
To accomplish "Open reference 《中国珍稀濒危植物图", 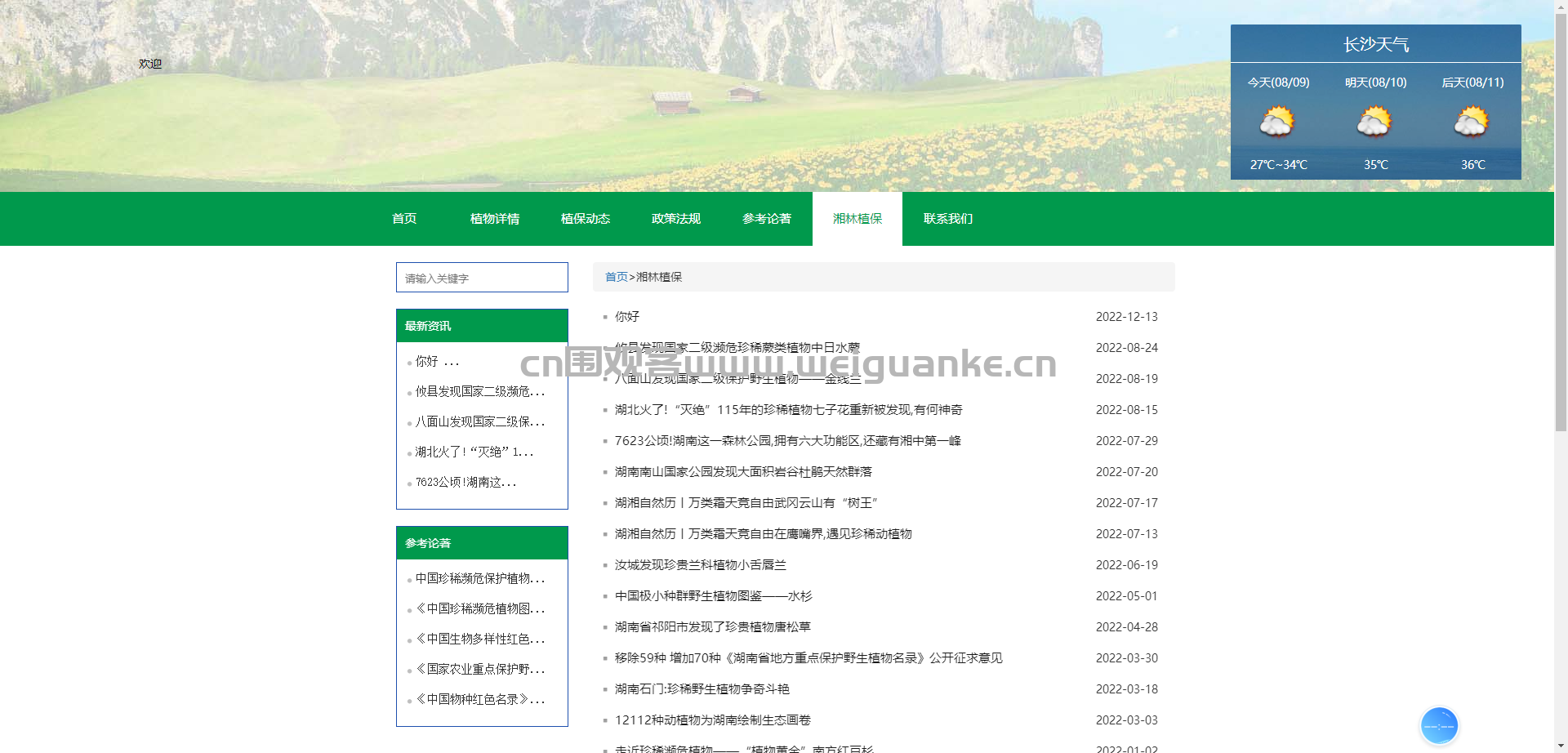I will coord(480,608).
